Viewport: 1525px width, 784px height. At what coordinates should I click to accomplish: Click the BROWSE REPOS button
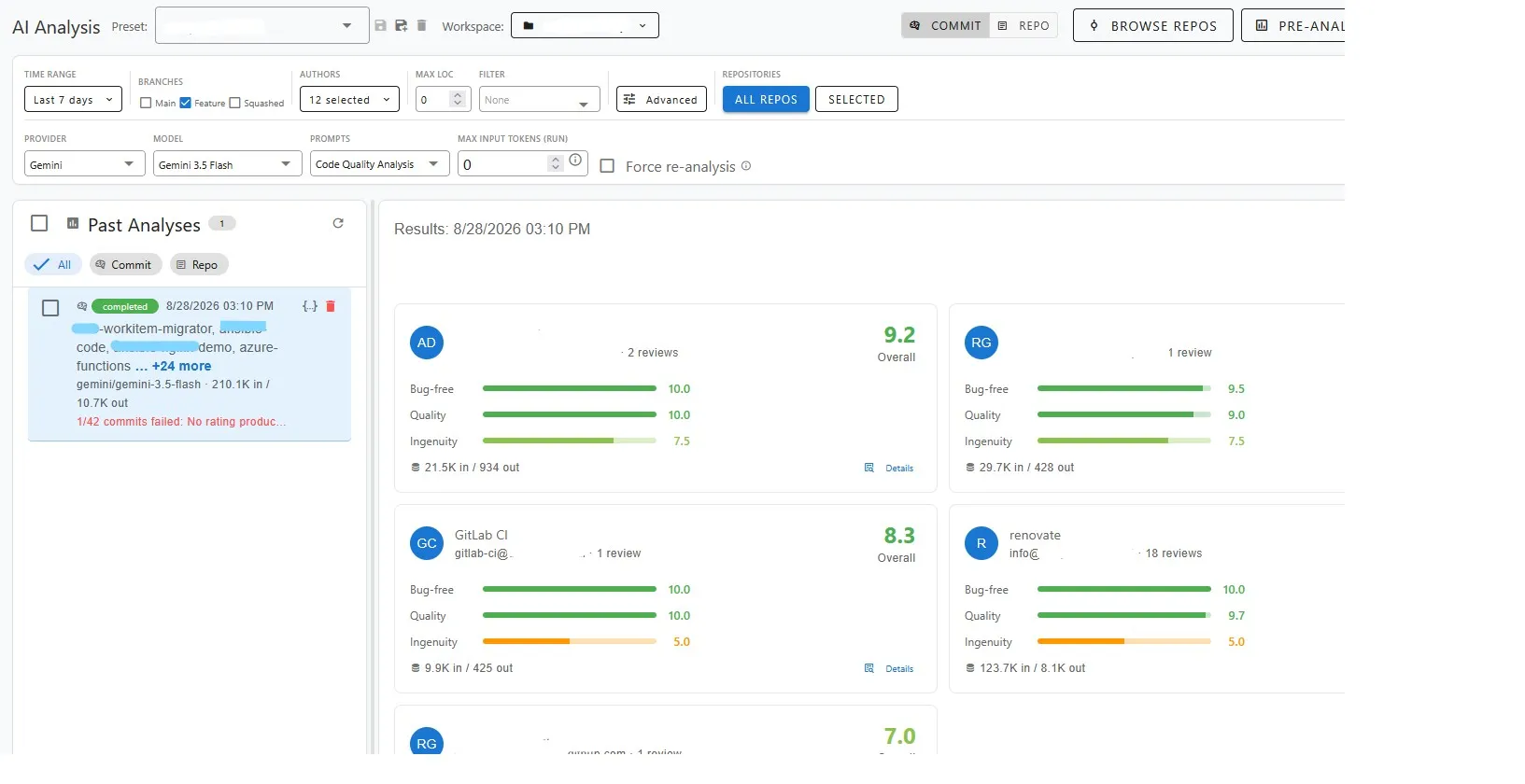point(1152,25)
